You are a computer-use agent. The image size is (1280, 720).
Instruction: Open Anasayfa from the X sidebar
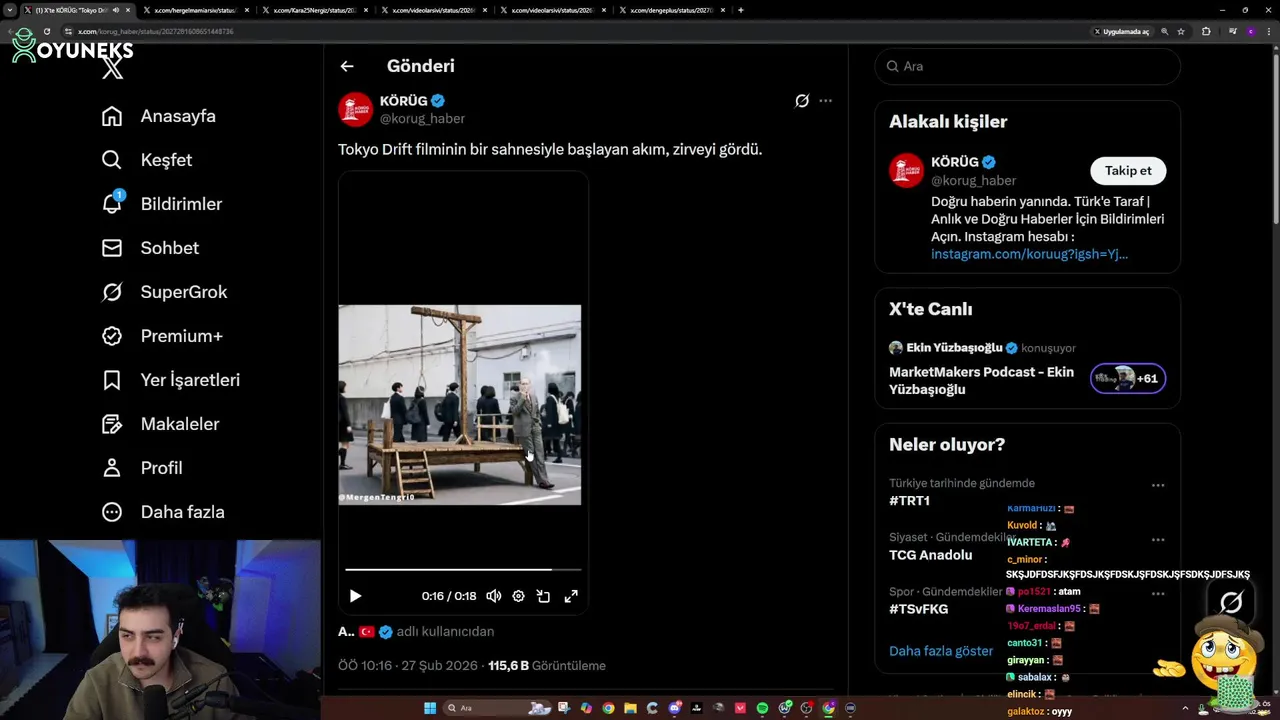point(158,116)
